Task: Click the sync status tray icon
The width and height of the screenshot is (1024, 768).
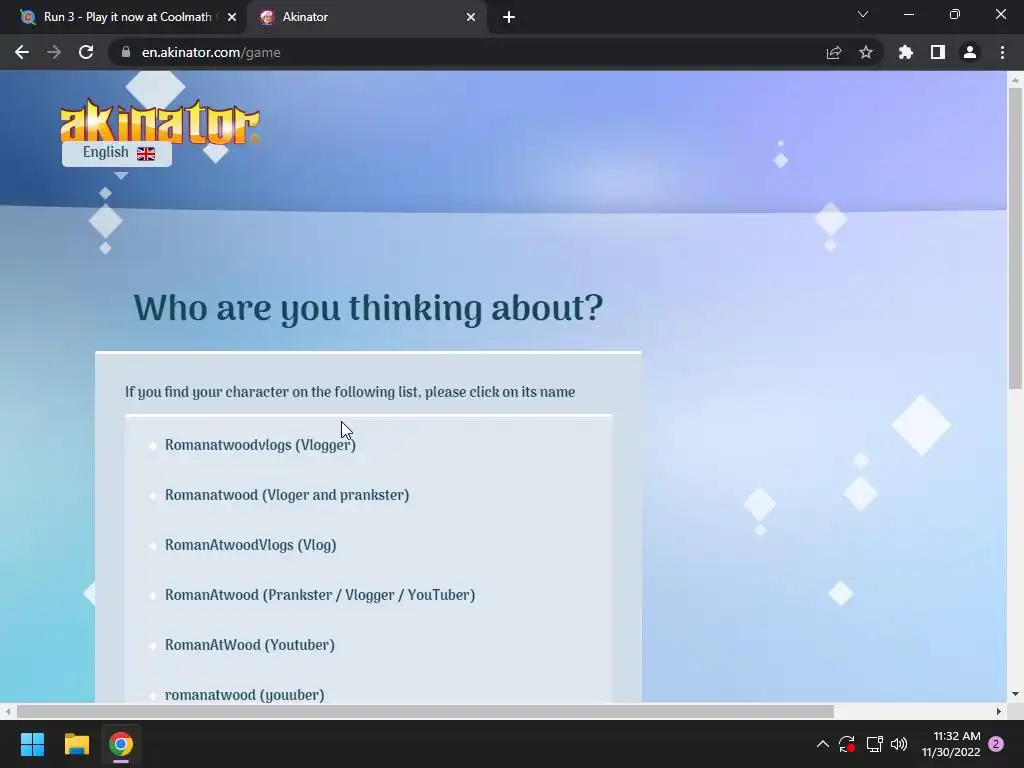Action: coord(847,744)
